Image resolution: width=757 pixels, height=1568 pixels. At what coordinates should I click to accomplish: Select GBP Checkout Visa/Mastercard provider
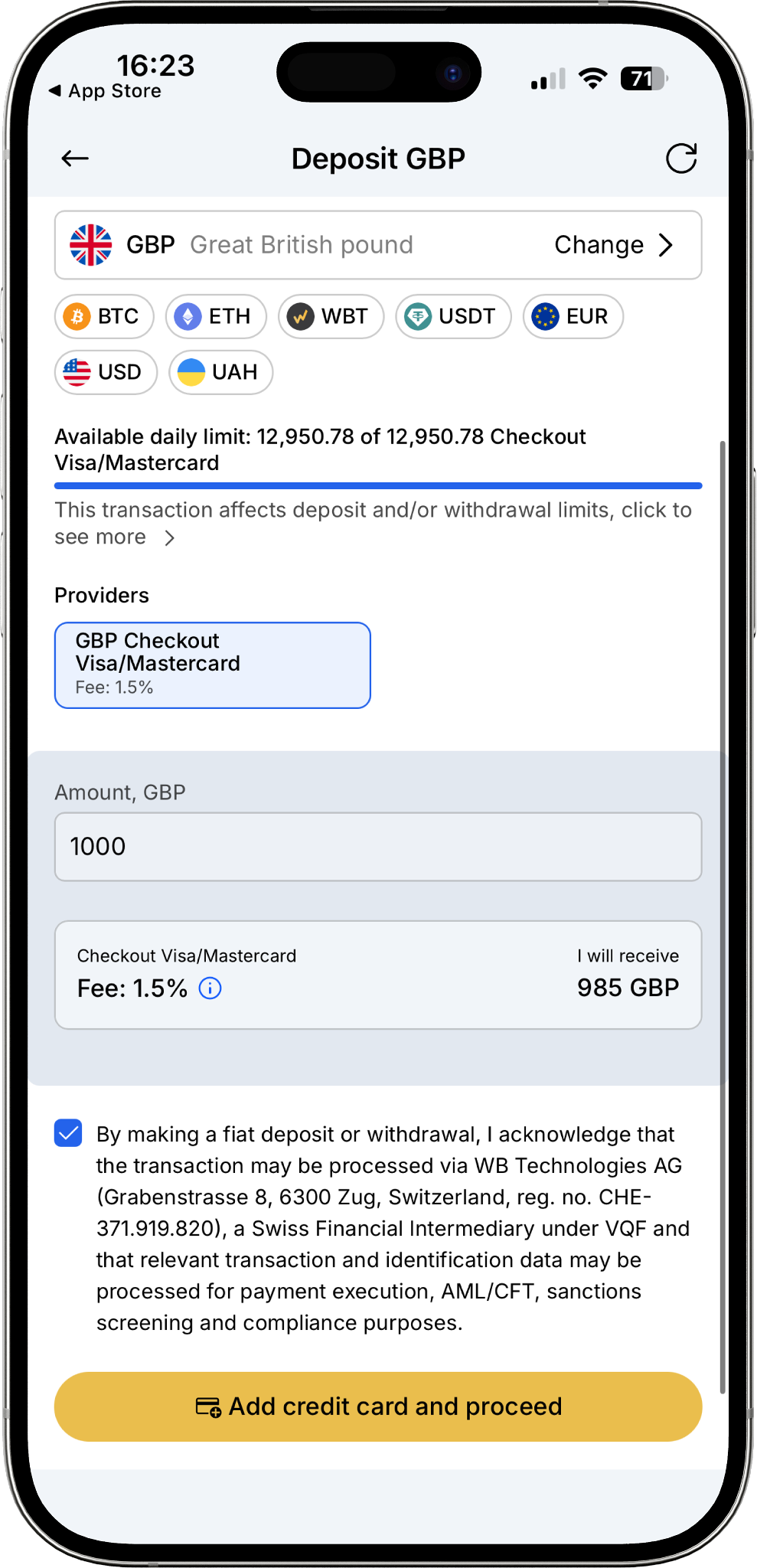[x=213, y=665]
